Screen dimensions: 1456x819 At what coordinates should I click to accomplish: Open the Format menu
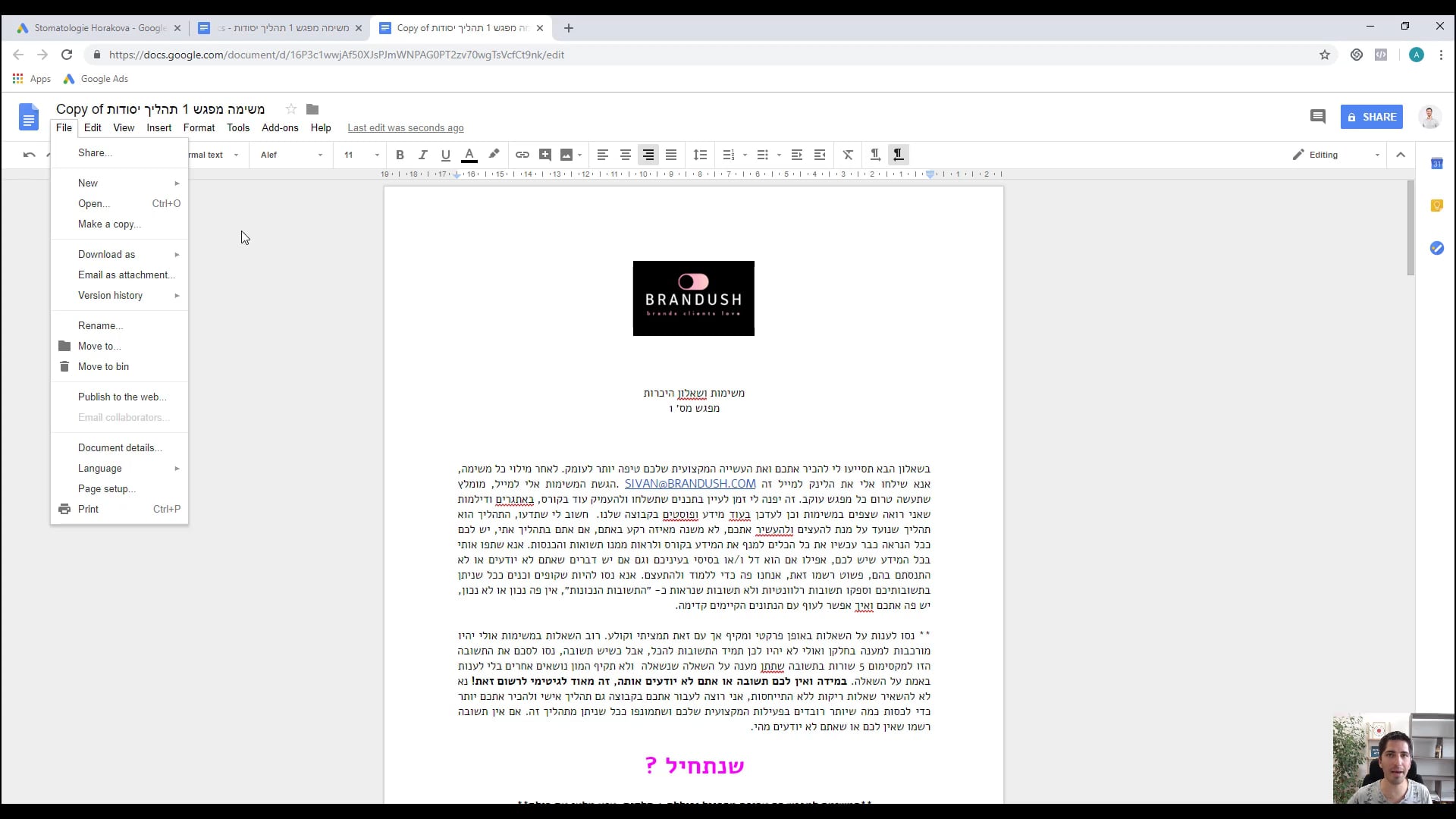click(199, 127)
